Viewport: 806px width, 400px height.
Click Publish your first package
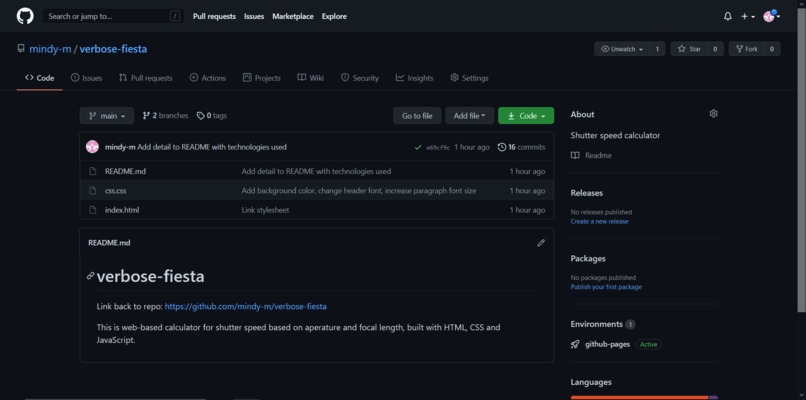tap(606, 287)
